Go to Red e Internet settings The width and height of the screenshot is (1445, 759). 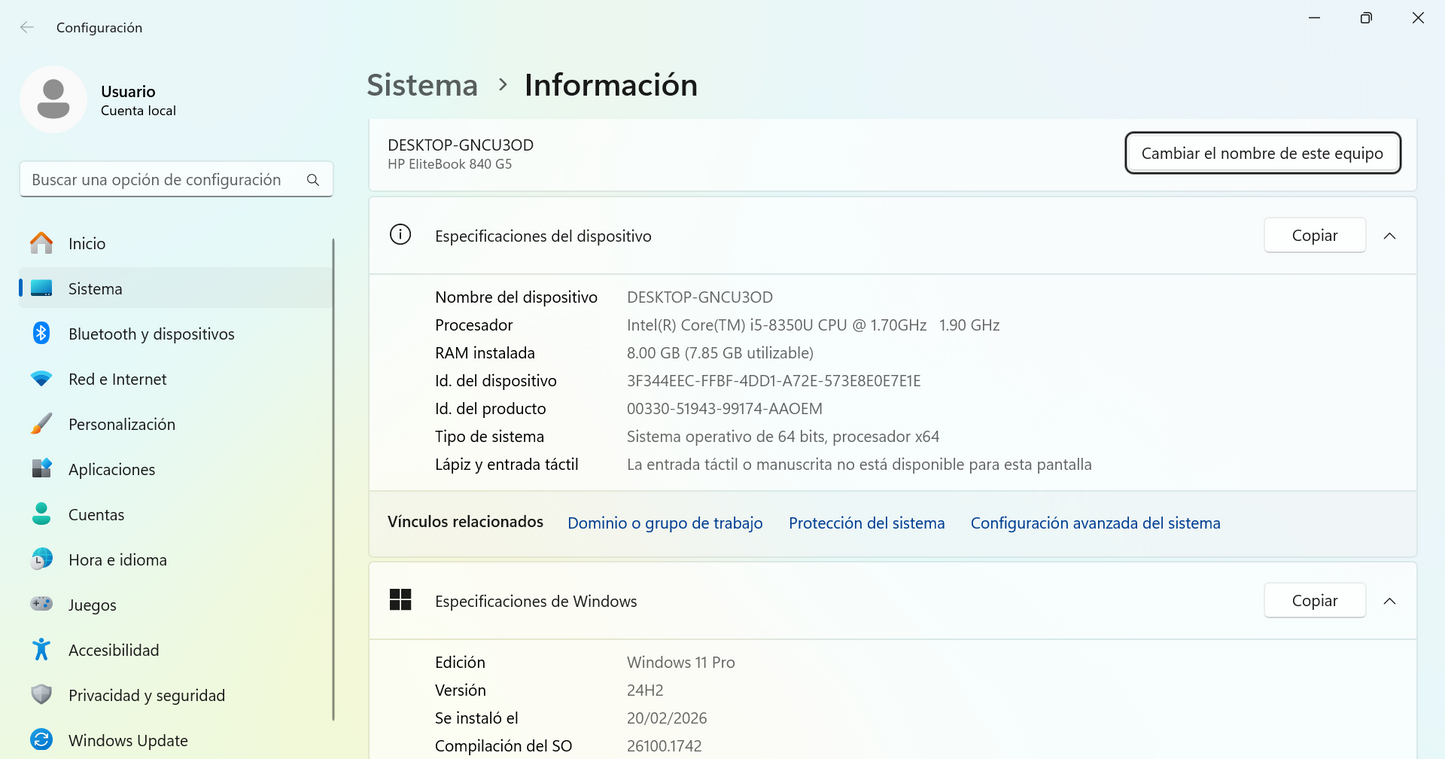[176, 379]
